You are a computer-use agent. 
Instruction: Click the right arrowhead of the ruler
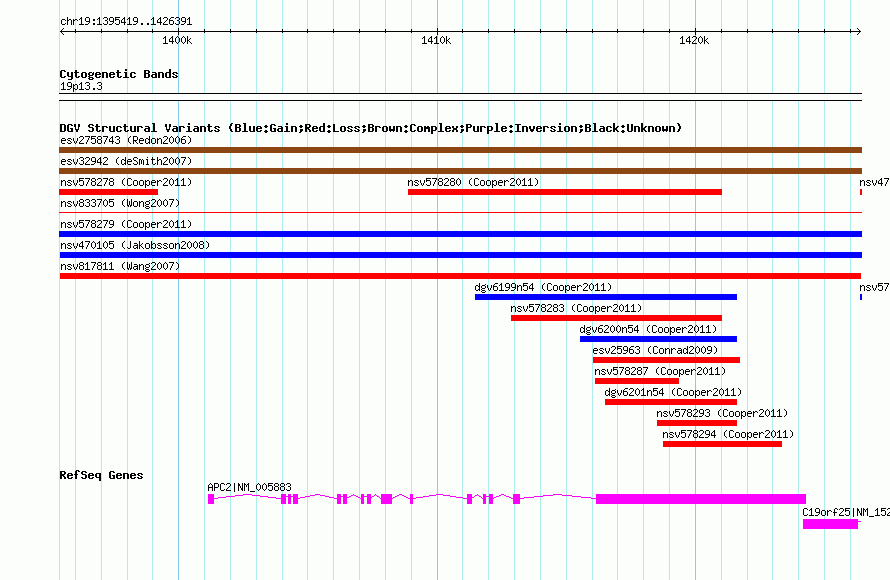(859, 31)
